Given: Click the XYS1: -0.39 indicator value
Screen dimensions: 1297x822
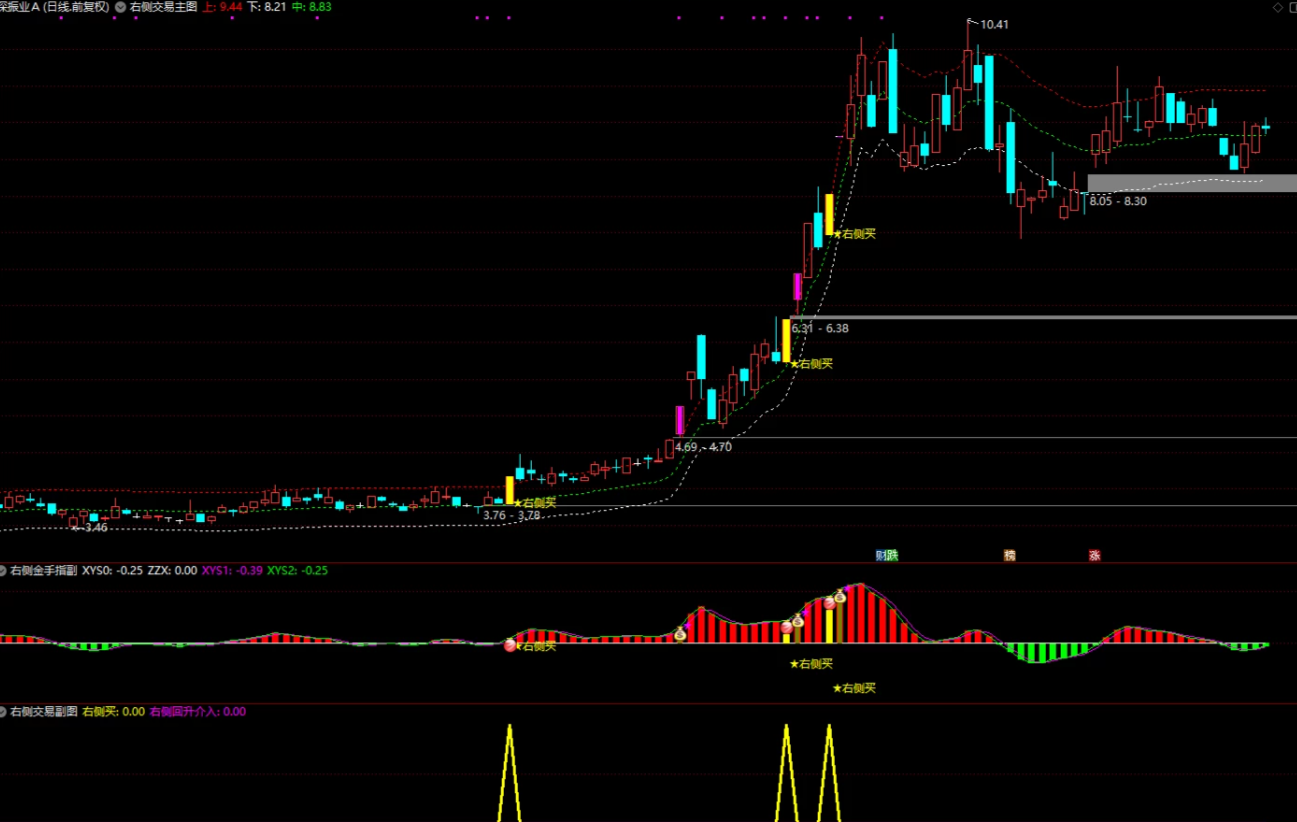Looking at the screenshot, I should coord(232,570).
